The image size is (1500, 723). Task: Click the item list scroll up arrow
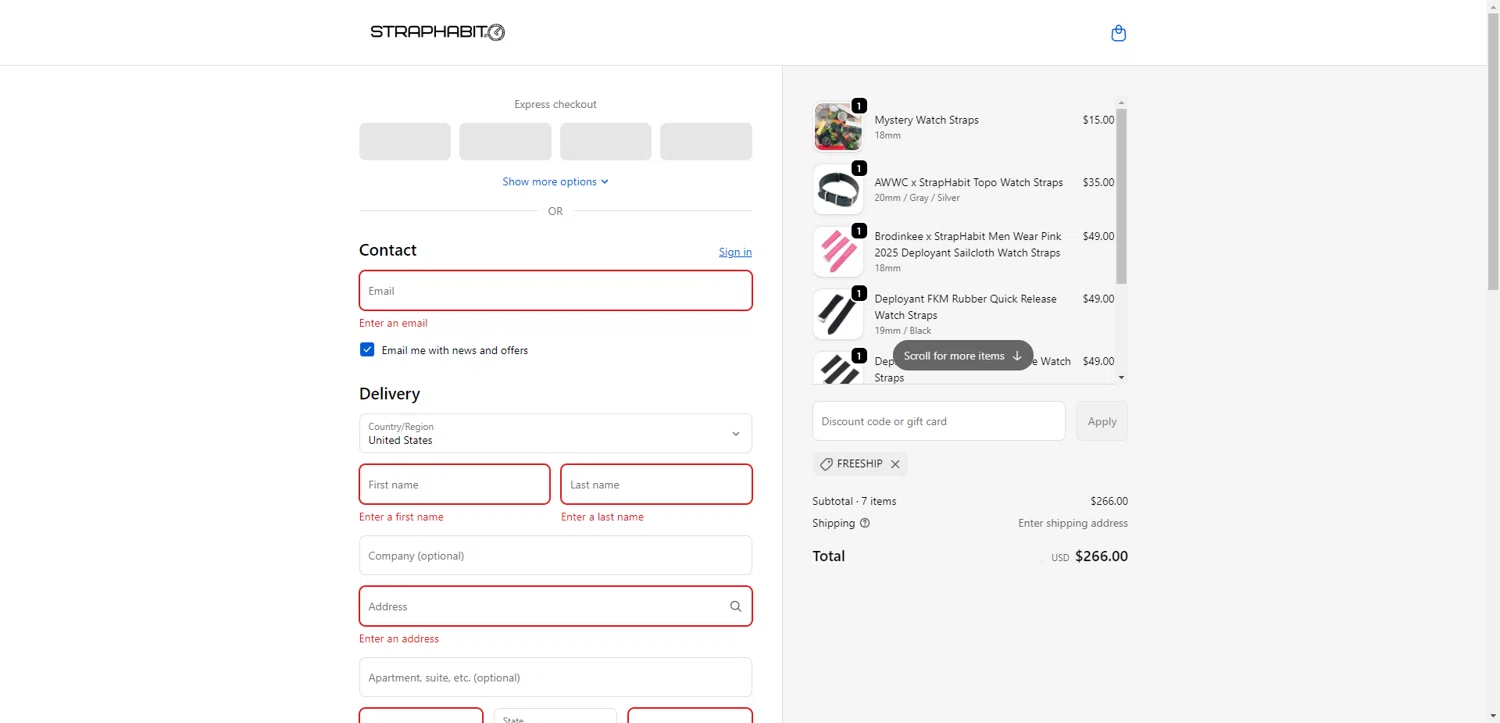[1121, 102]
